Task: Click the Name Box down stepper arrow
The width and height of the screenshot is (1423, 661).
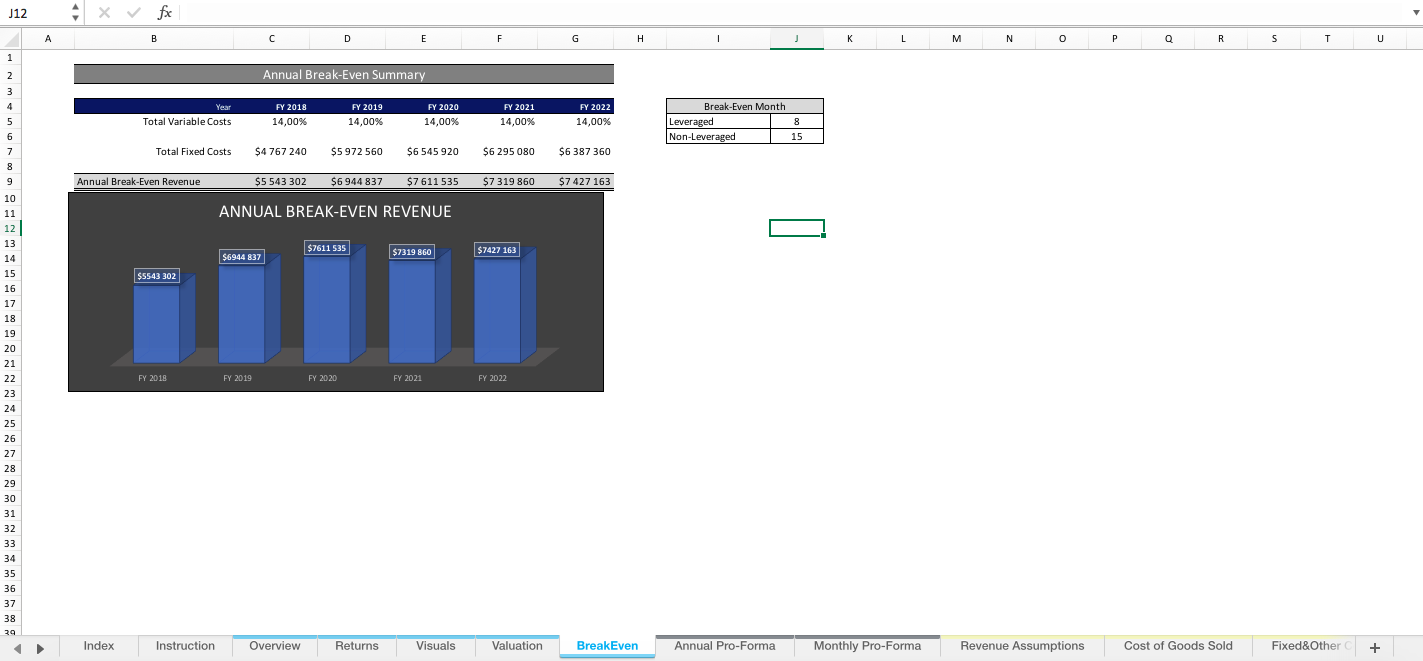Action: [74, 17]
